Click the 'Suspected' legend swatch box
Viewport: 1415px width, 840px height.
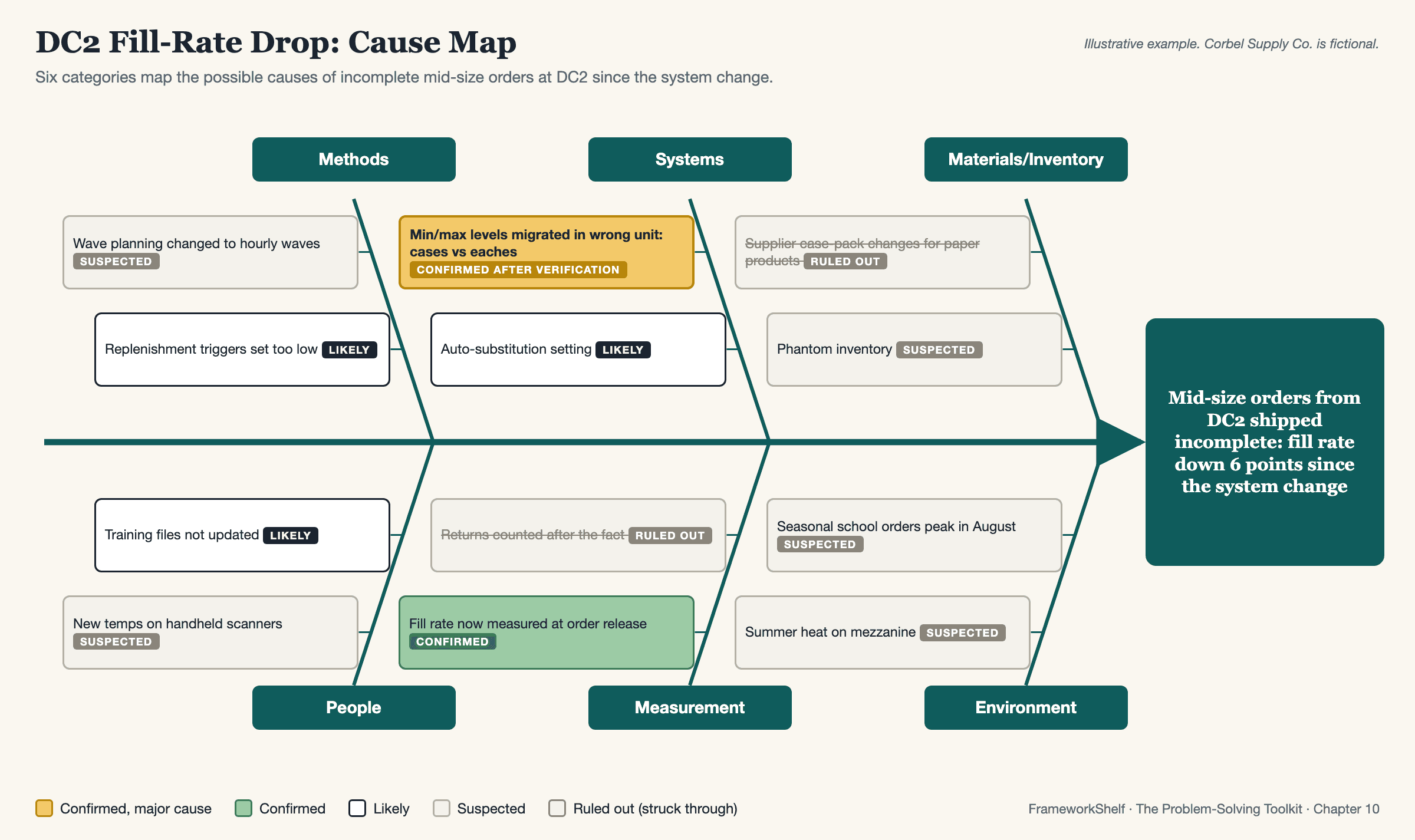(442, 808)
